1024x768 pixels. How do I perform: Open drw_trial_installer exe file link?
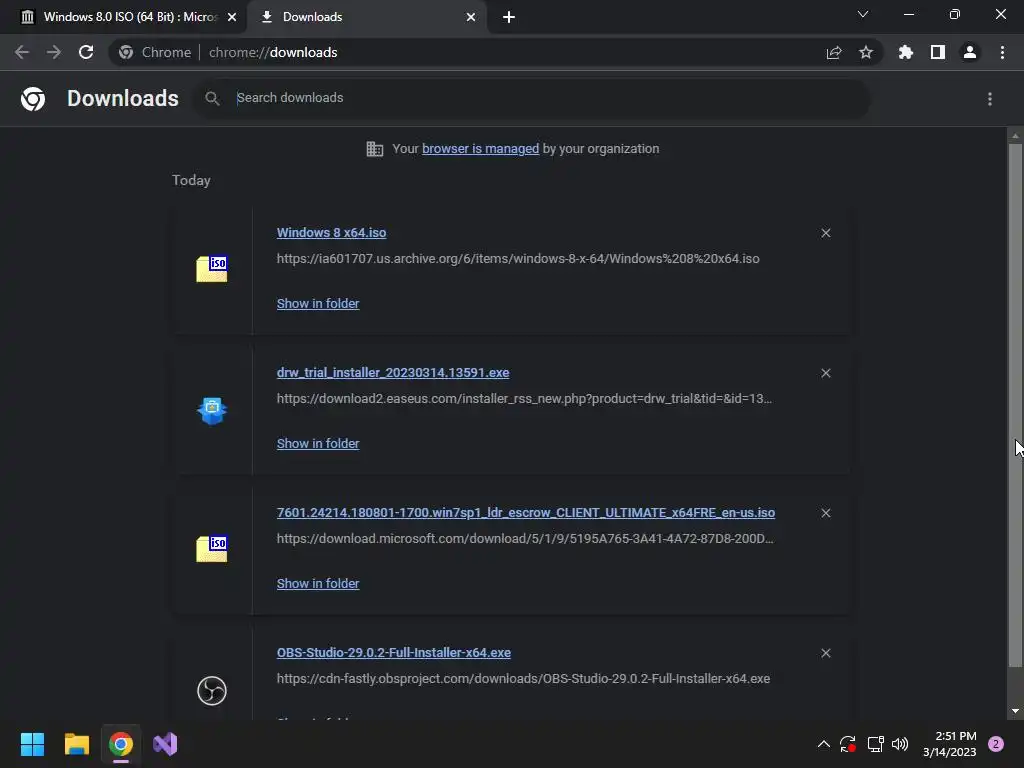393,373
